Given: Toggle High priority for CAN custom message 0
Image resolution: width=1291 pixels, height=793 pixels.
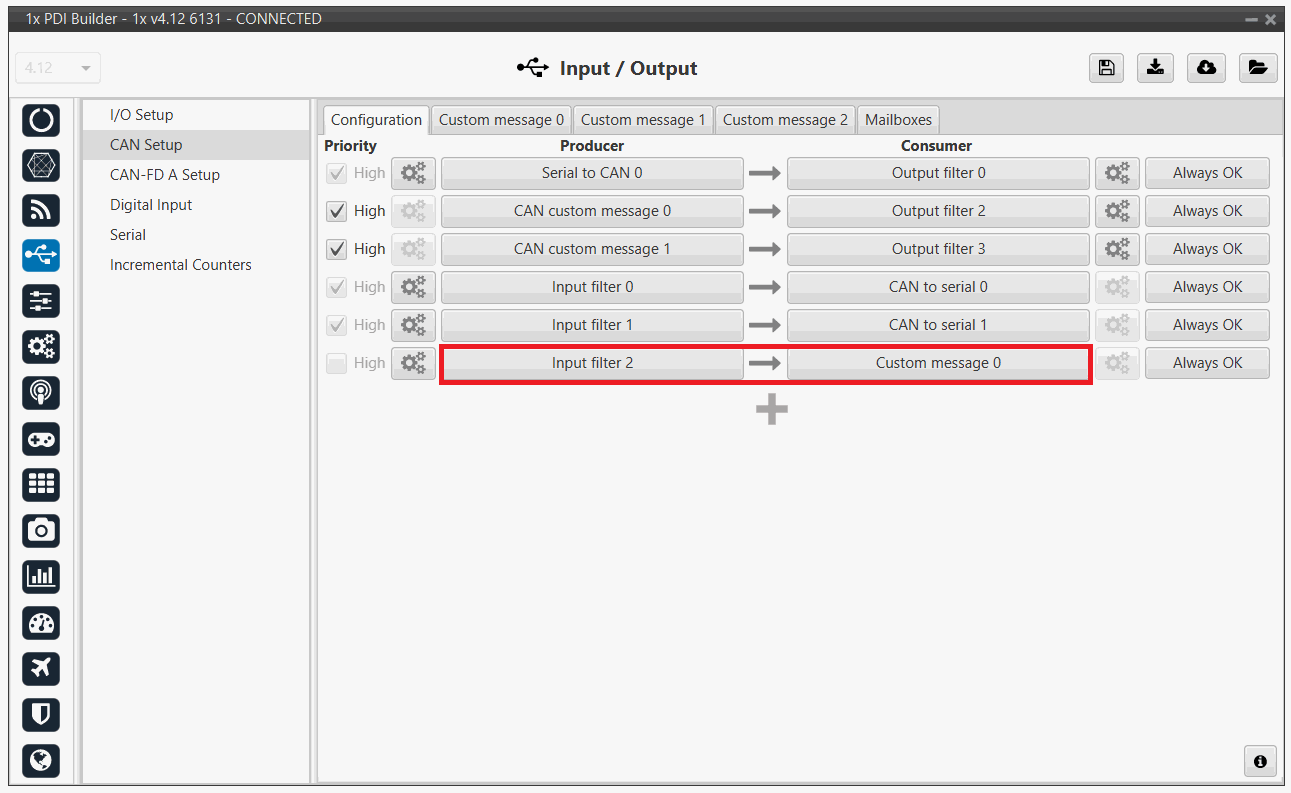Looking at the screenshot, I should (x=338, y=211).
